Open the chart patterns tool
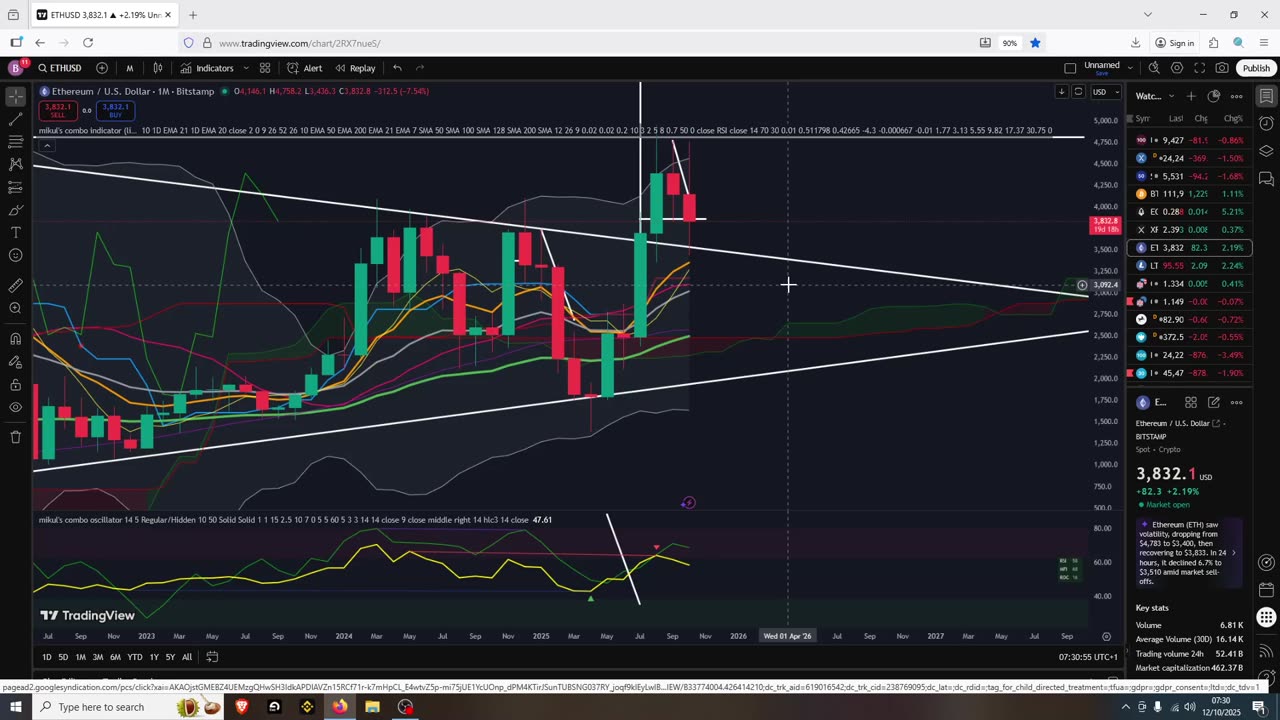 tap(16, 164)
